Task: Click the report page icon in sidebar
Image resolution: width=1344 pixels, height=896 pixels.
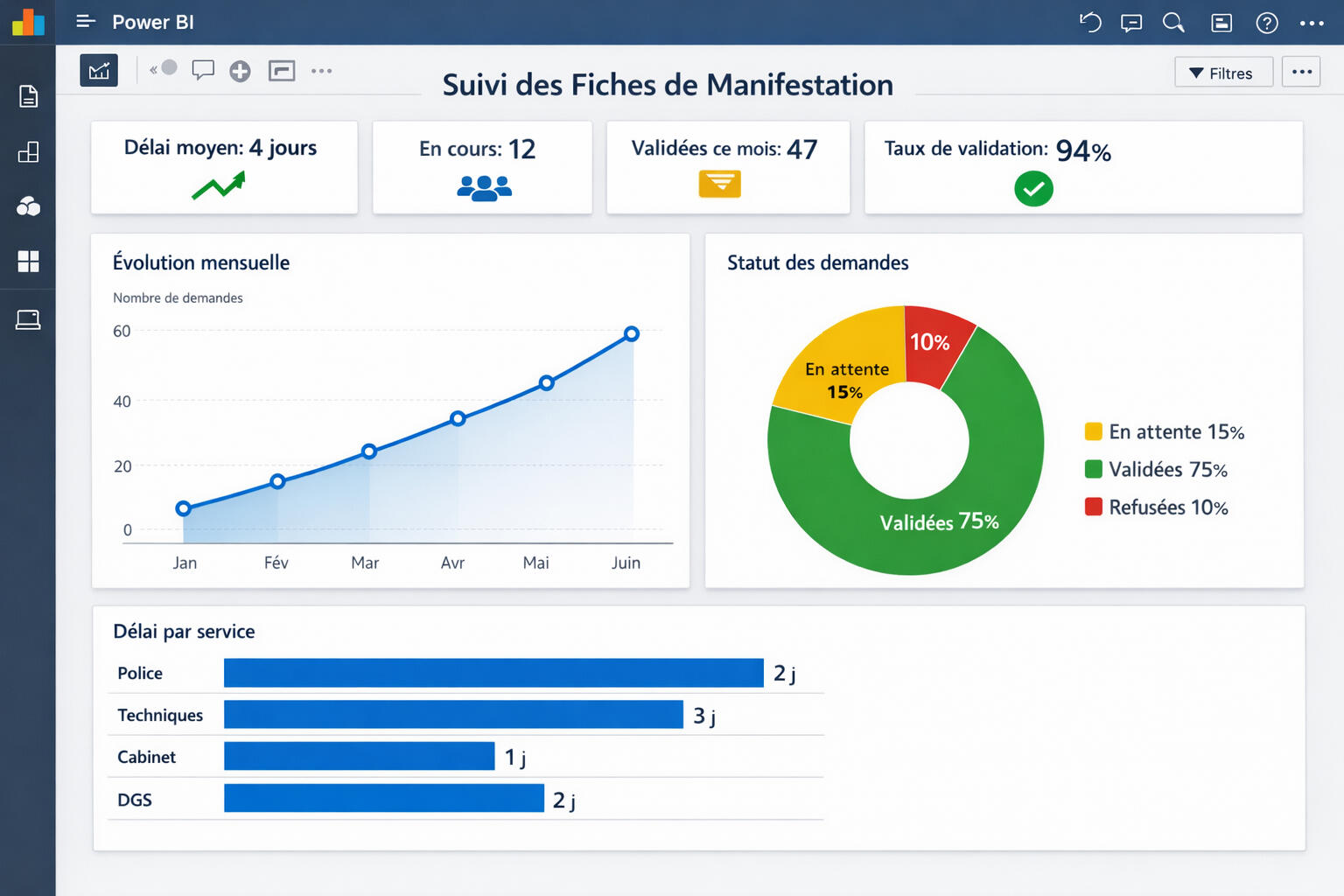Action: 28,96
